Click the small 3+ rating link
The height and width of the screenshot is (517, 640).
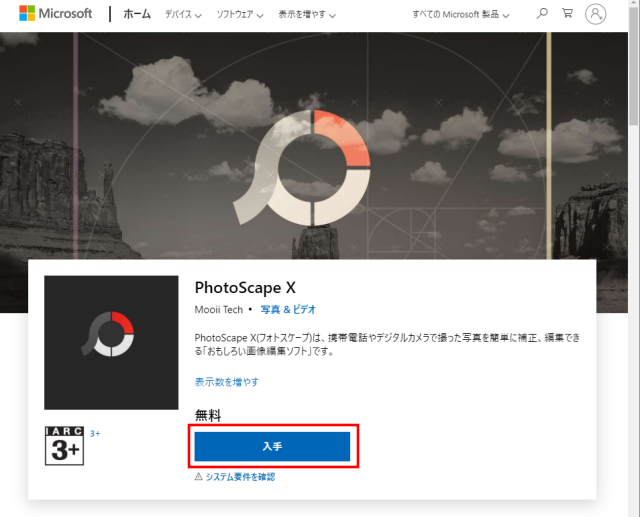[95, 434]
